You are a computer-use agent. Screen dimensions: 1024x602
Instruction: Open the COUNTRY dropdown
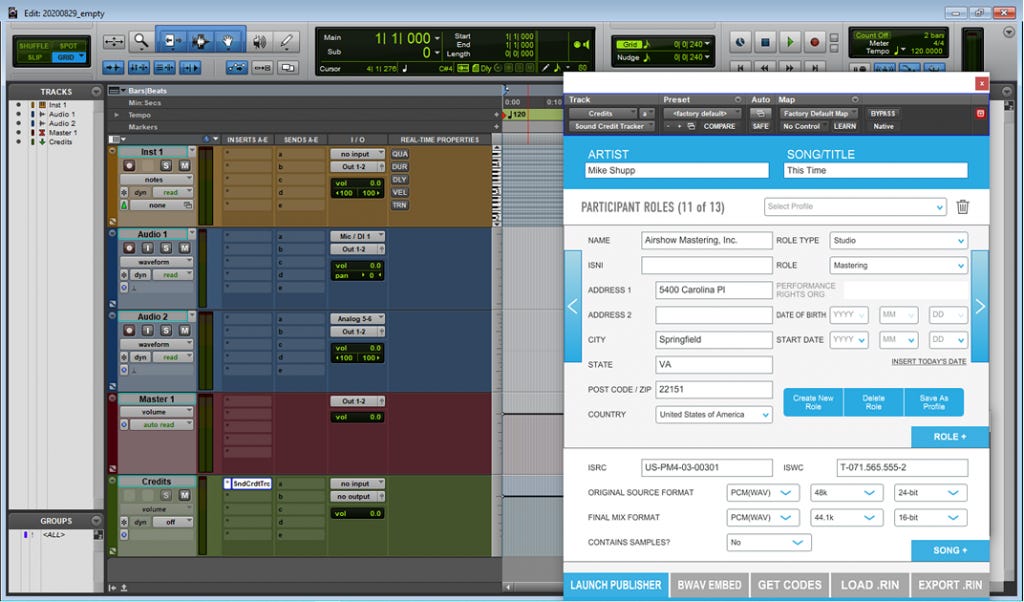[714, 415]
